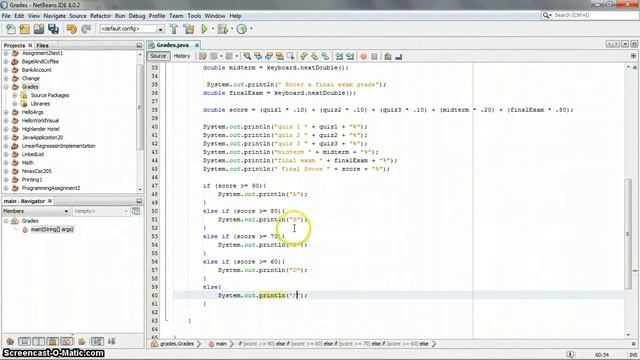Minimize the Projects panel window group

[139, 45]
